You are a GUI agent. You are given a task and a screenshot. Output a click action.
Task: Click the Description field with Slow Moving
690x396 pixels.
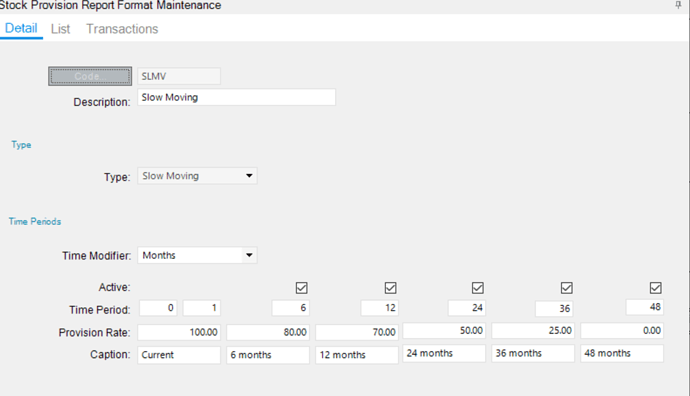(x=236, y=97)
